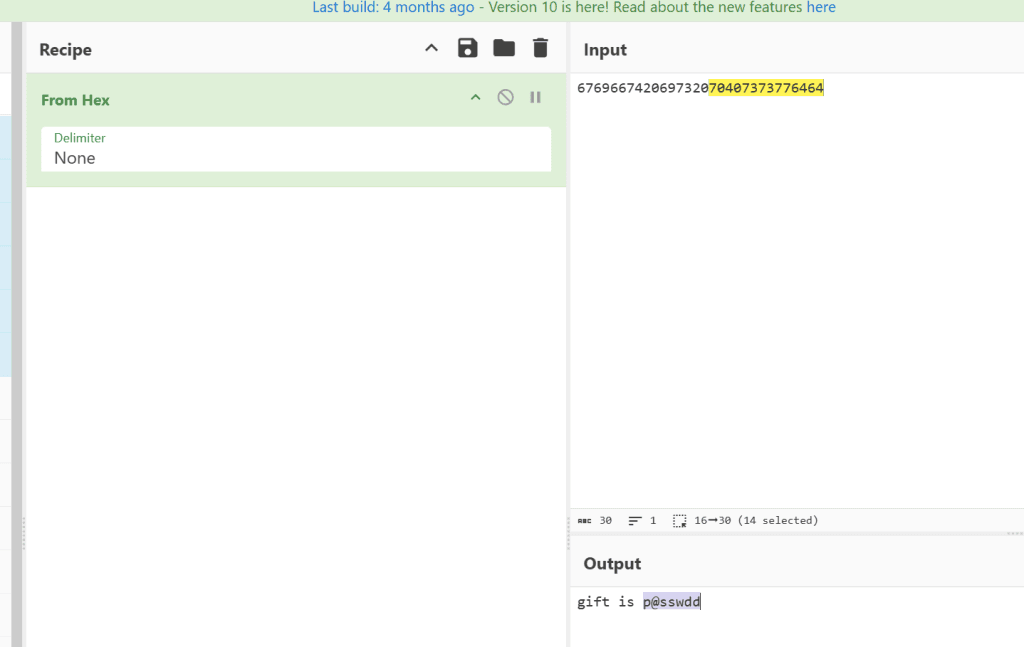Click inside the Input hex text
Image resolution: width=1024 pixels, height=647 pixels.
[641, 89]
